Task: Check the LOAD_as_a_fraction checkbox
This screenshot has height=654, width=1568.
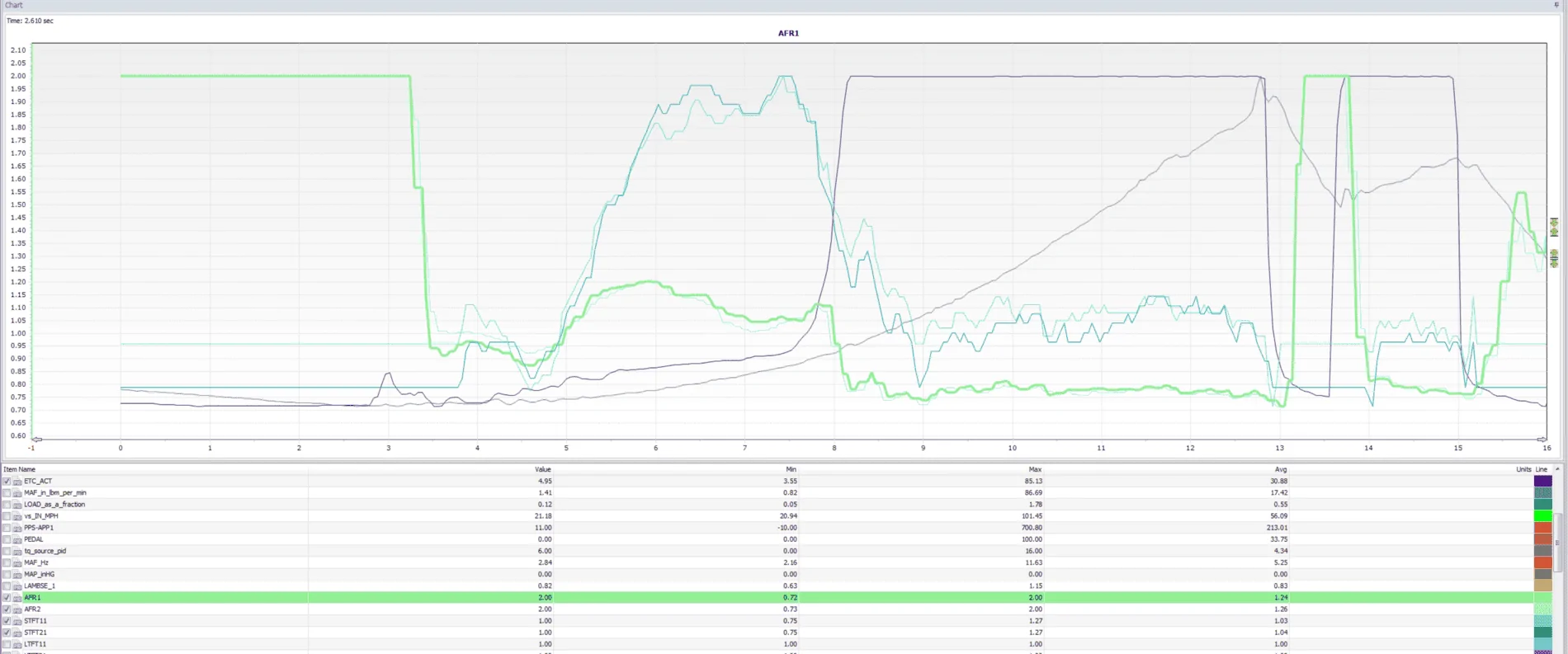Action: 7,504
